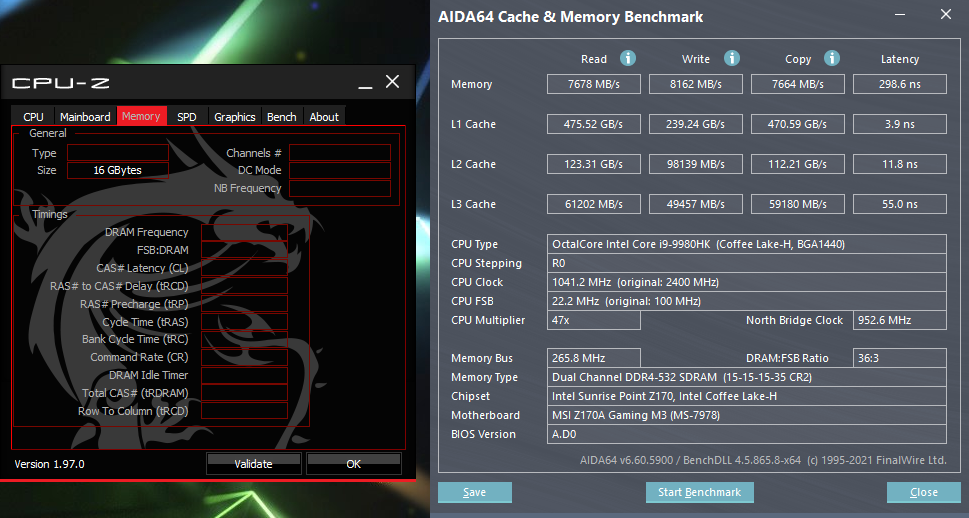The width and height of the screenshot is (969, 518).
Task: Click the Motherboard MSI Z170A Gaming M3 field
Action: point(747,415)
